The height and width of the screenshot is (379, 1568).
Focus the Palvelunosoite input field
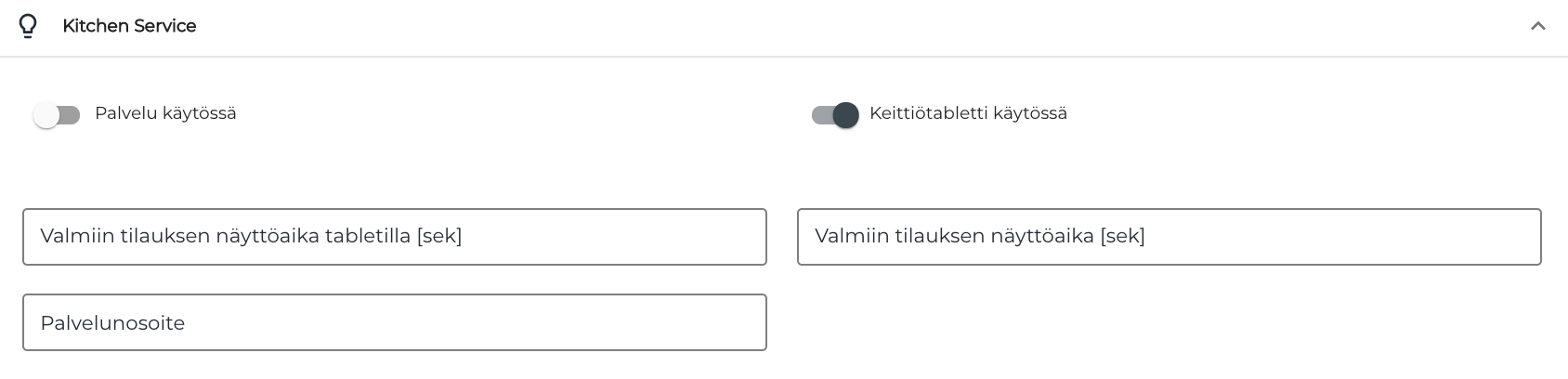coord(394,322)
